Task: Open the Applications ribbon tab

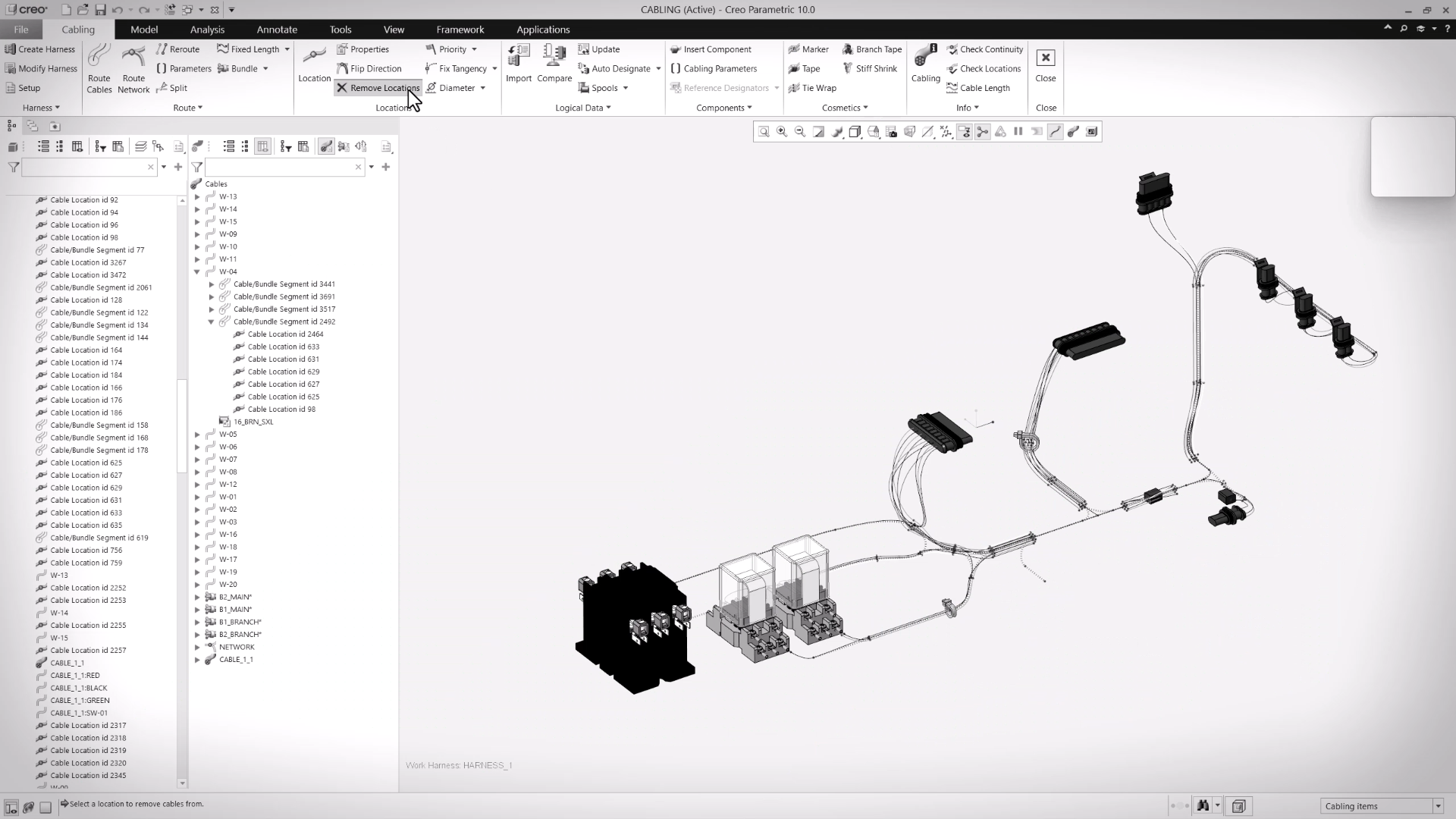Action: pyautogui.click(x=543, y=30)
